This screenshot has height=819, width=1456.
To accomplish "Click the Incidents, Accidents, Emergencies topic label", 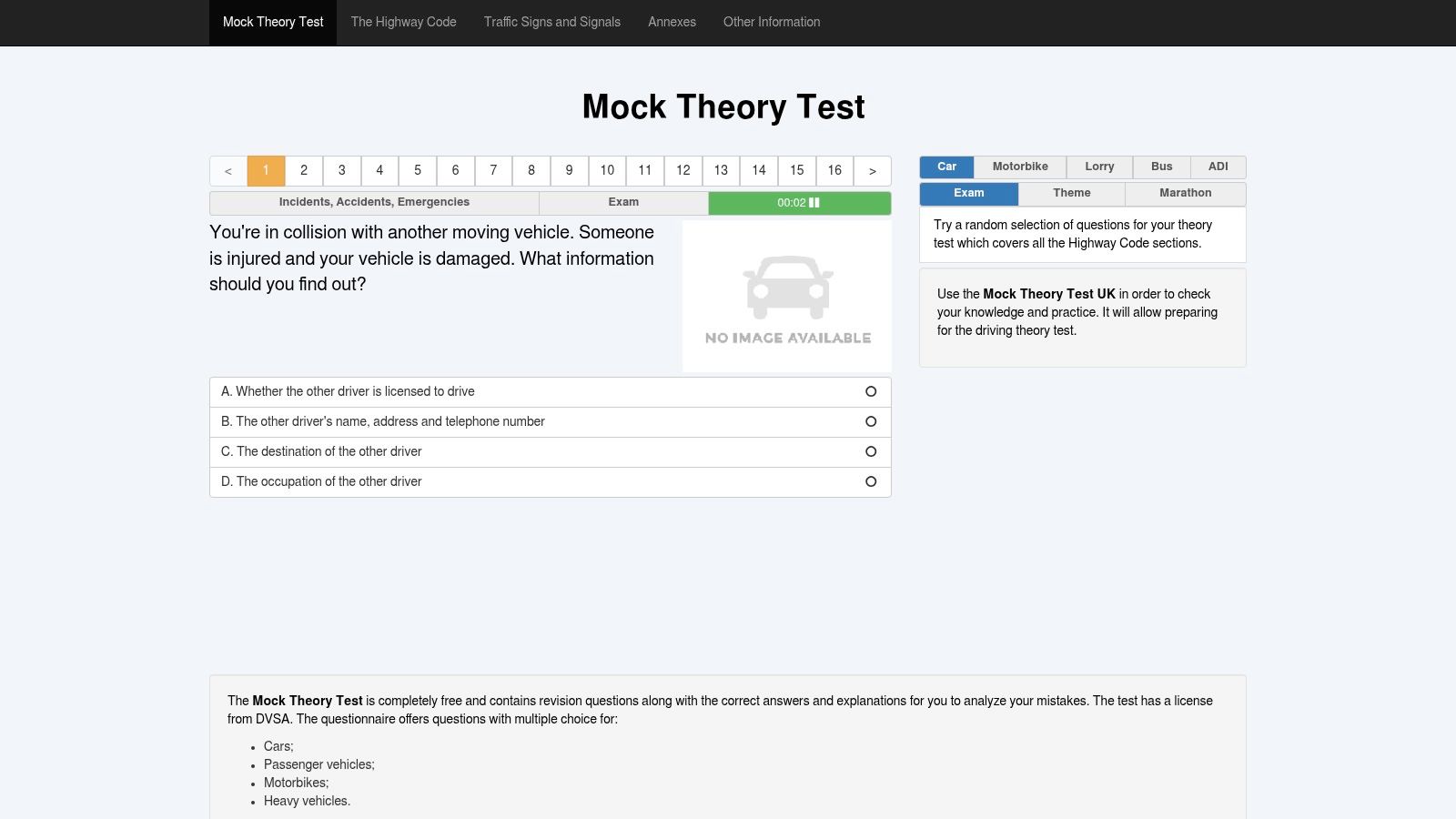I will click(374, 203).
